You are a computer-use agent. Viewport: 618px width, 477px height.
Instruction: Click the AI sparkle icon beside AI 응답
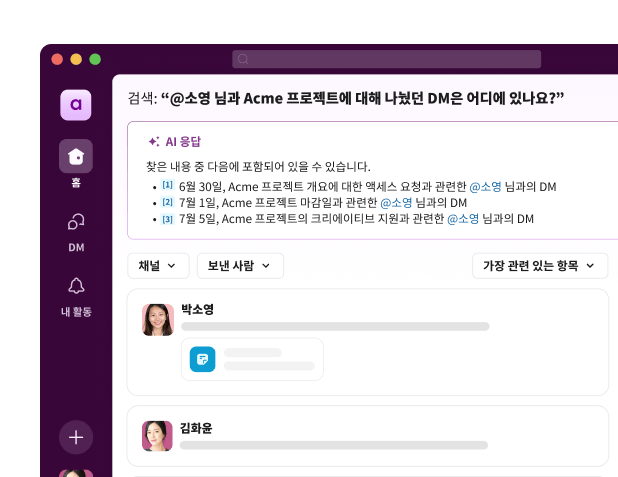154,142
